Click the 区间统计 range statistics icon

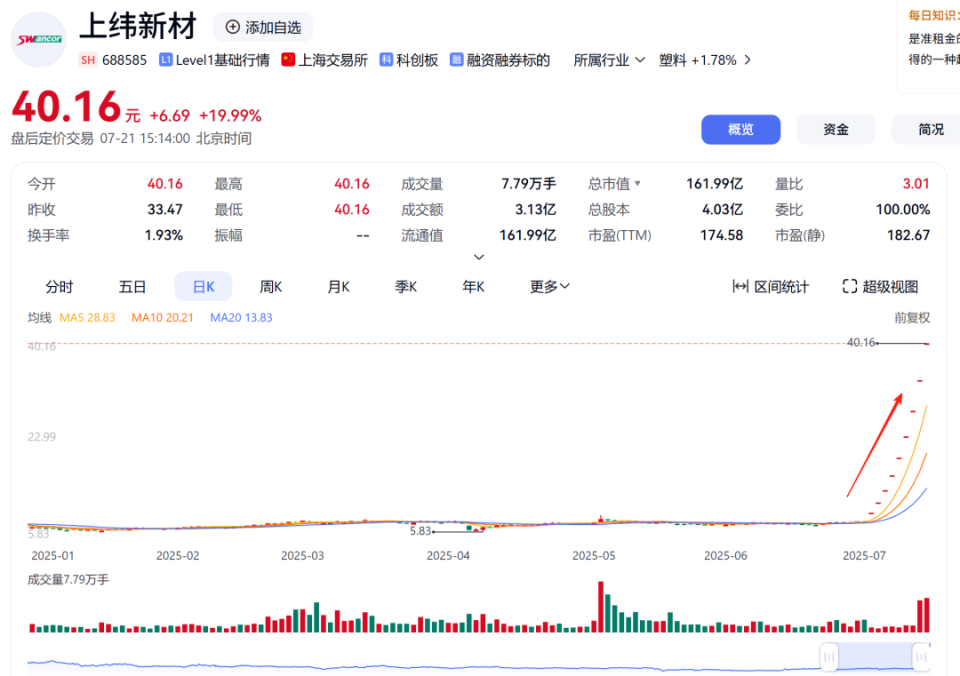(x=740, y=287)
